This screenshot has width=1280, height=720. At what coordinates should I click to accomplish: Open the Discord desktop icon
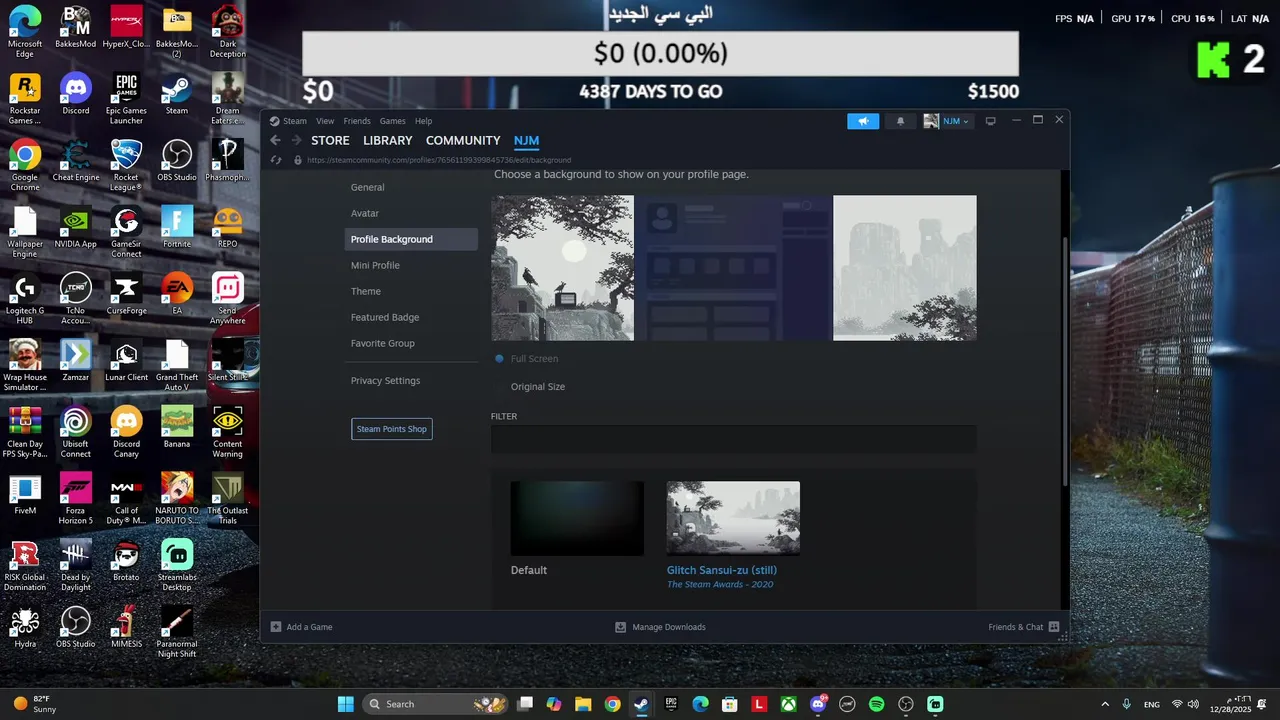(76, 93)
